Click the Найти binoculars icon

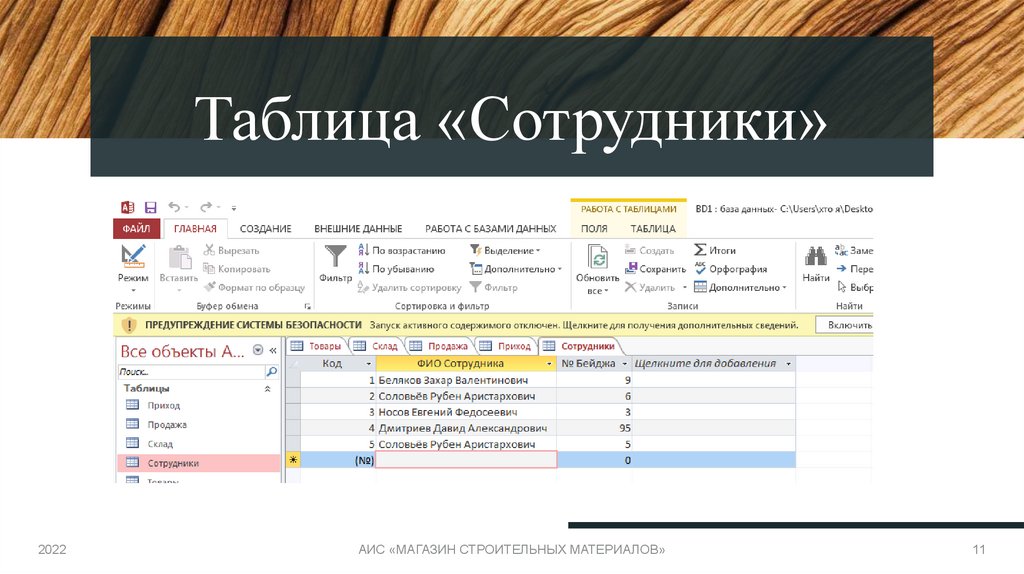(x=816, y=256)
